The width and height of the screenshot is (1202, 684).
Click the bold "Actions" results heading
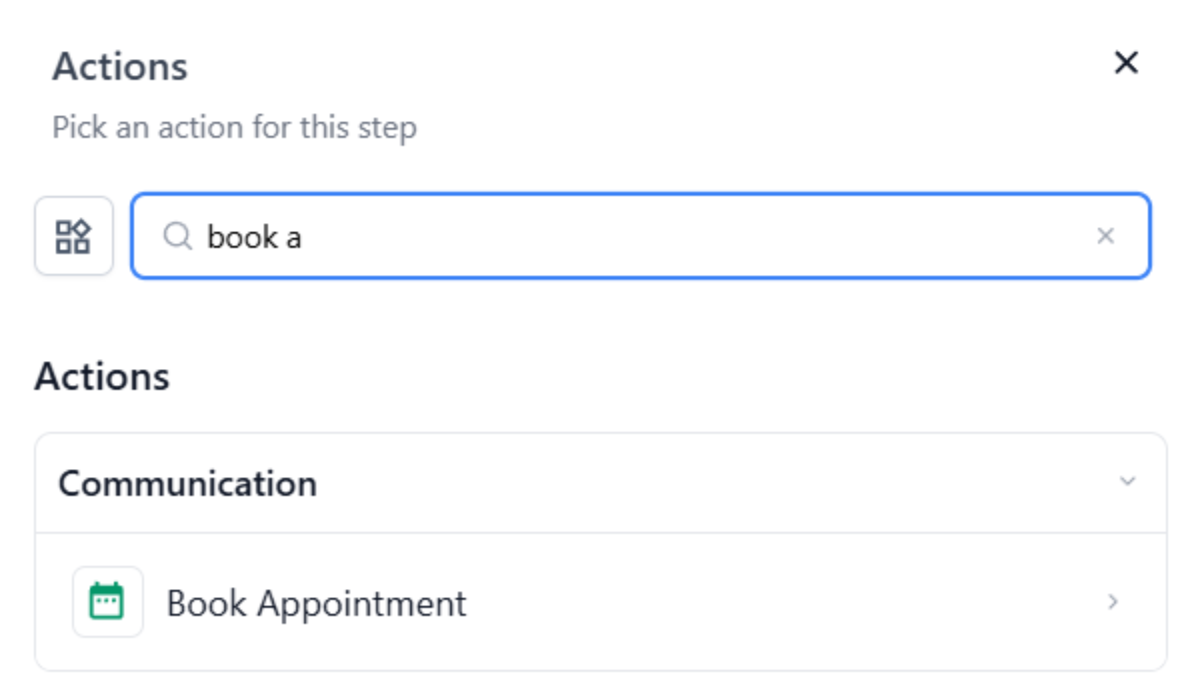(102, 377)
